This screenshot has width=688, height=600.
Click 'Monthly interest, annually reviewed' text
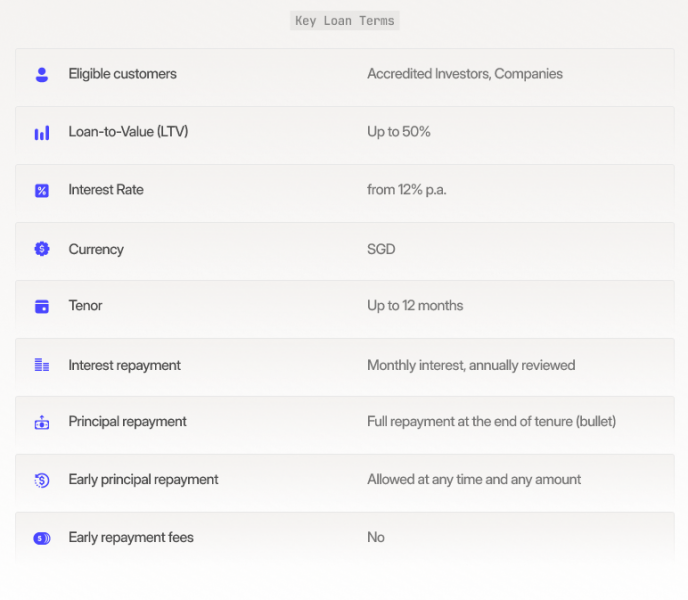point(470,365)
